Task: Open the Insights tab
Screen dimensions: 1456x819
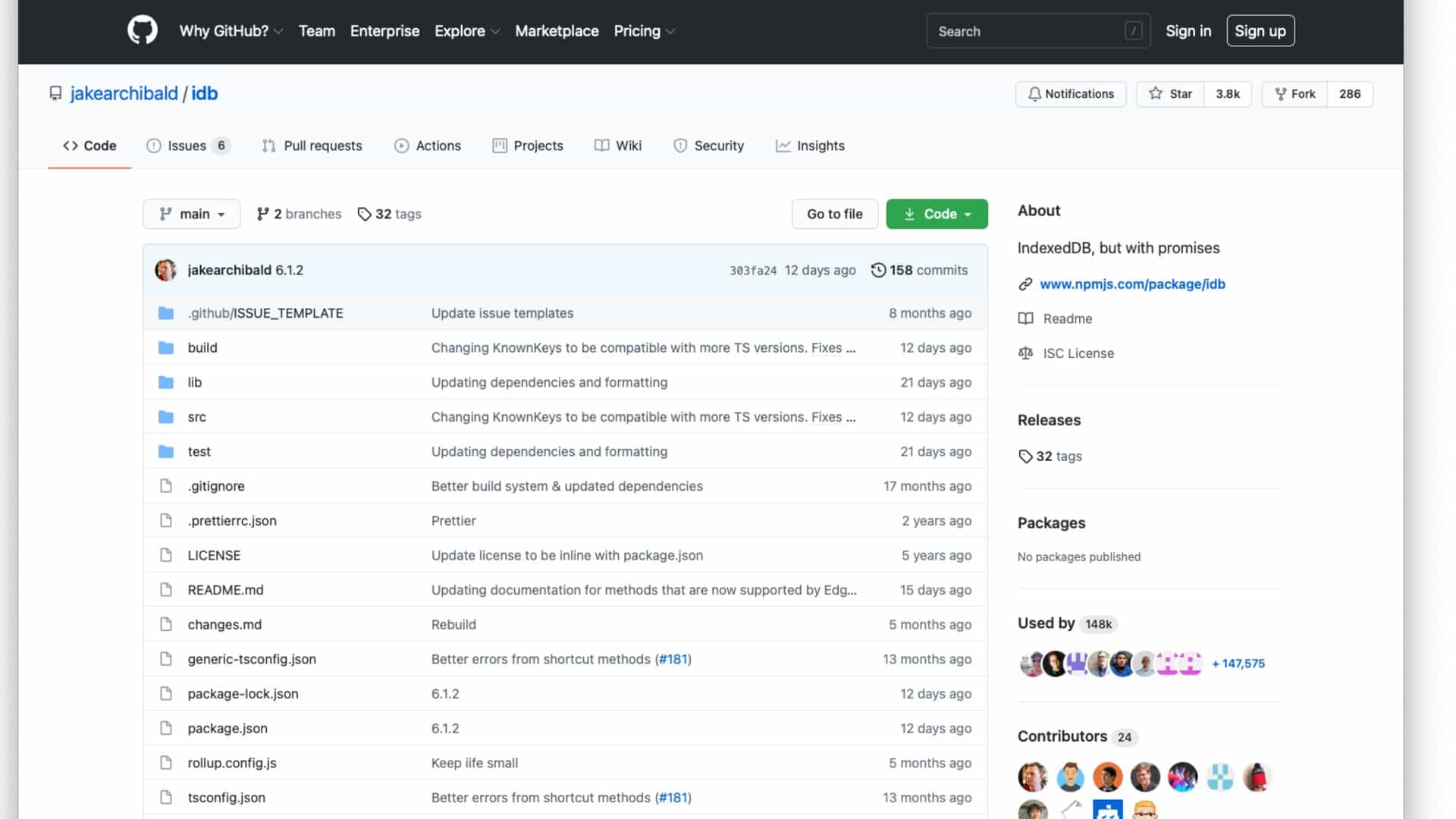Action: 810,146
